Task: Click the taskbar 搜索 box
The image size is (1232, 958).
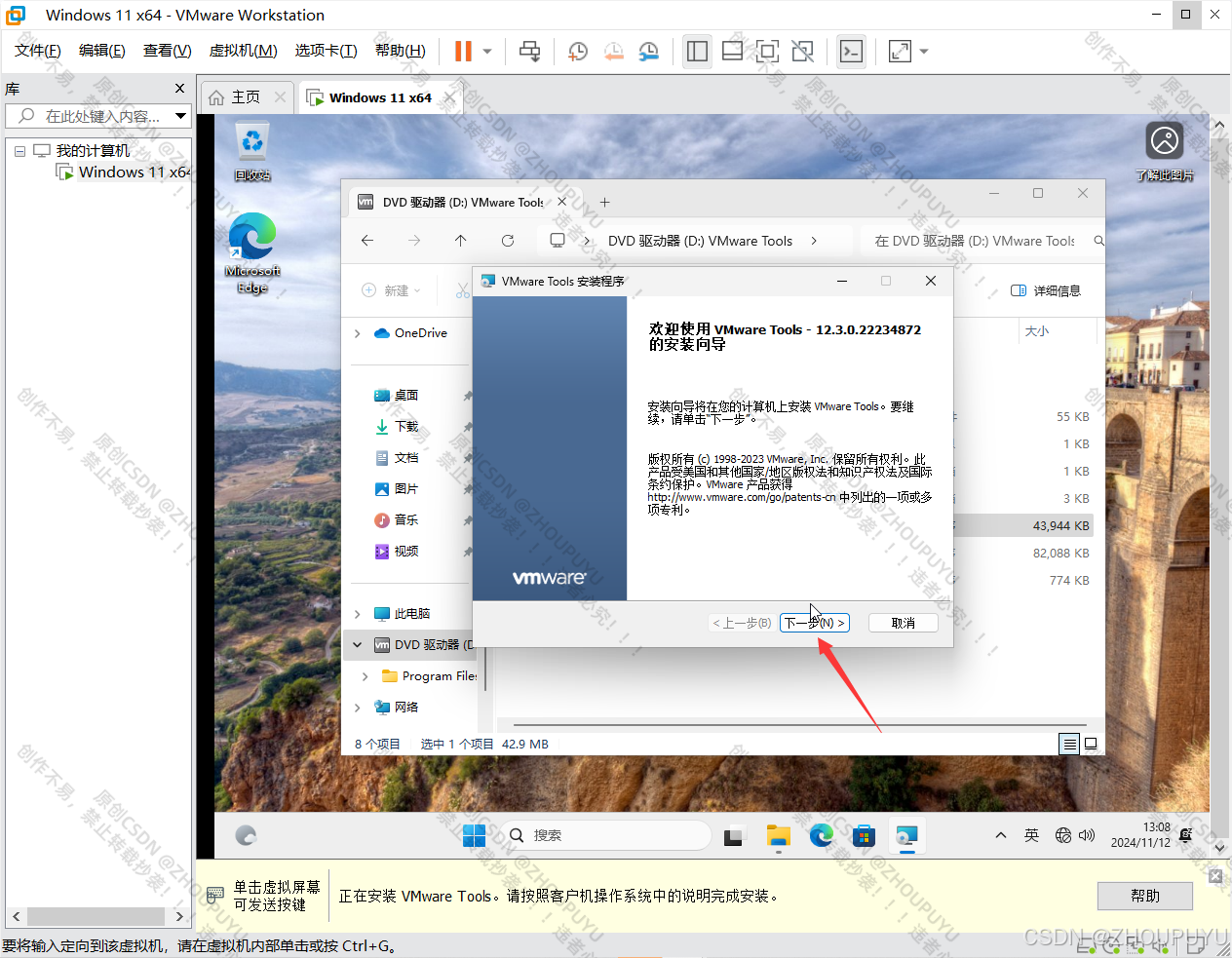Action: (607, 835)
